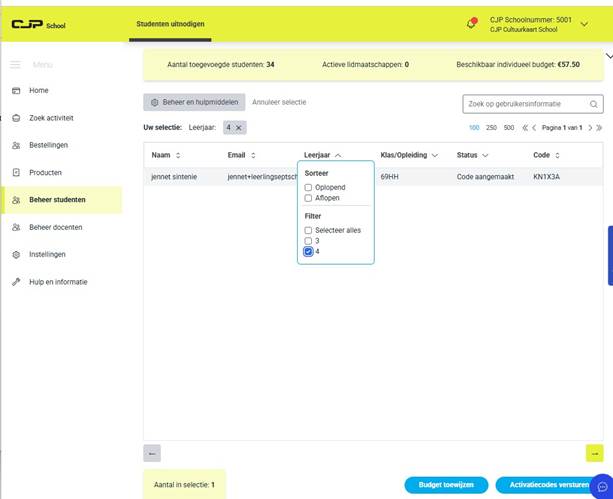613x499 pixels.
Task: Expand the school account dropdown chevron
Action: [x=584, y=24]
